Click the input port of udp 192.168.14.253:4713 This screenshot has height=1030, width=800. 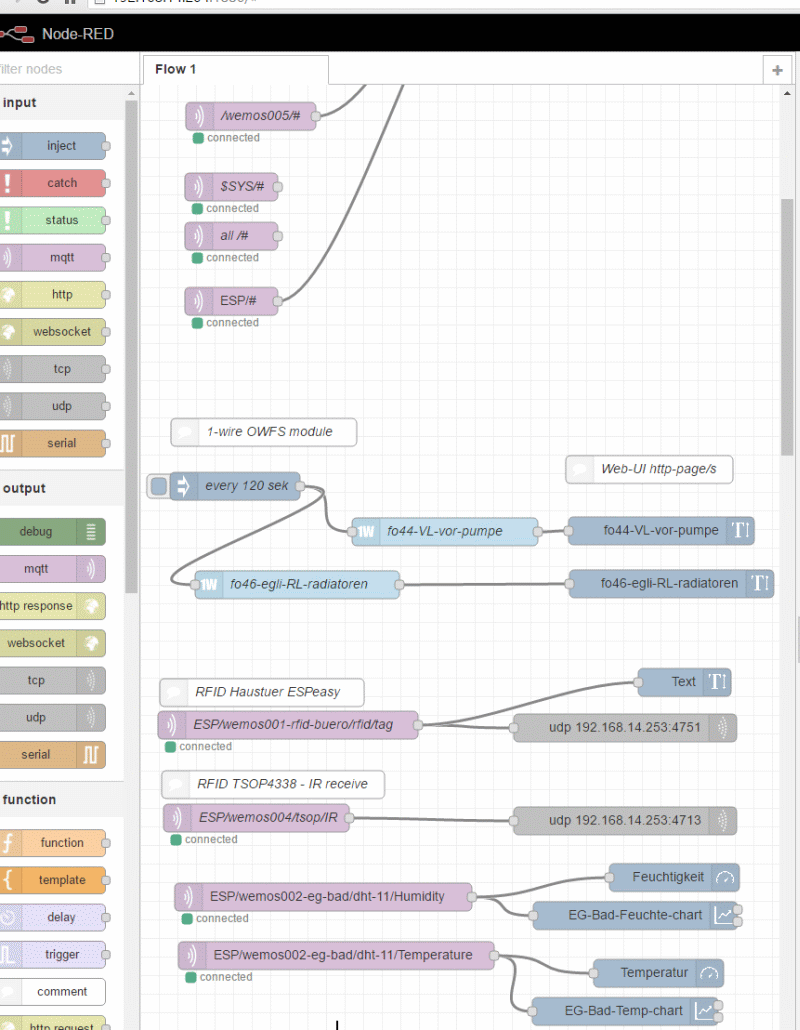[x=514, y=821]
